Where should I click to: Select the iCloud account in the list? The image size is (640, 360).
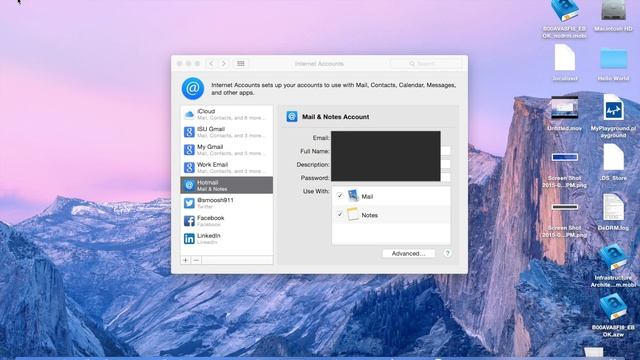click(227, 114)
